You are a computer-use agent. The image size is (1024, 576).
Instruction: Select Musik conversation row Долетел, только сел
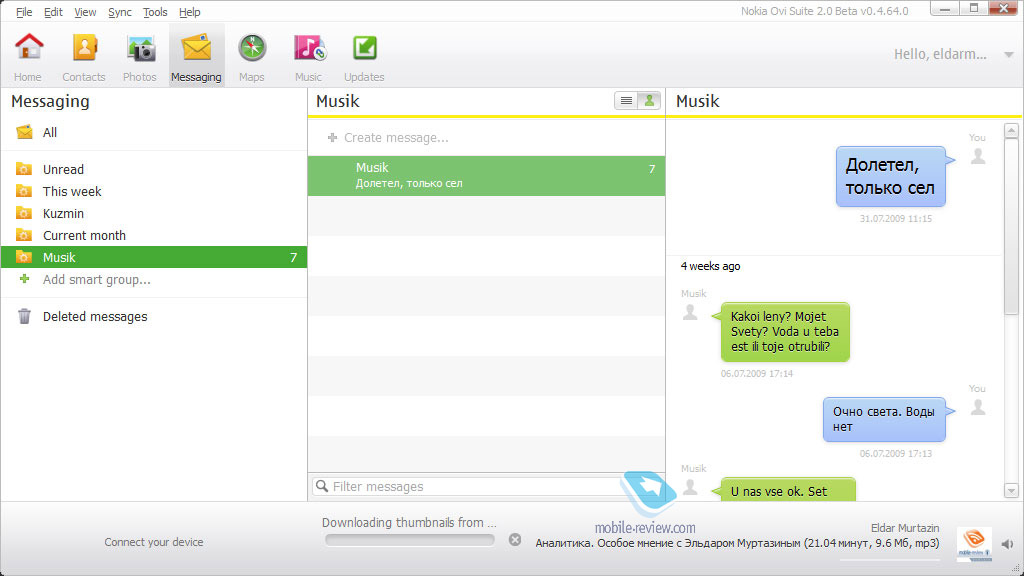click(487, 176)
